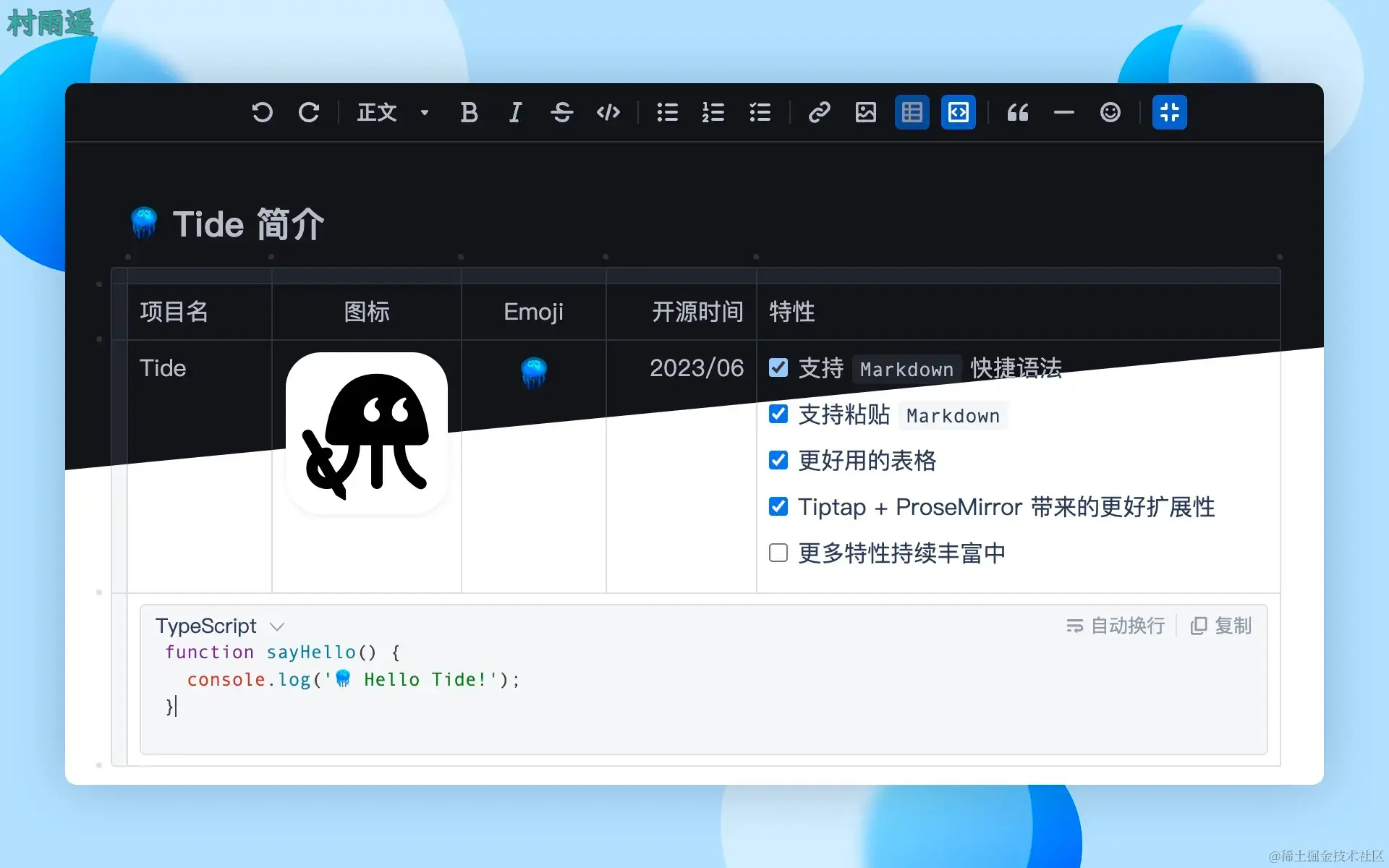Viewport: 1389px width, 868px height.
Task: Insert inline code with the code icon
Action: point(608,112)
